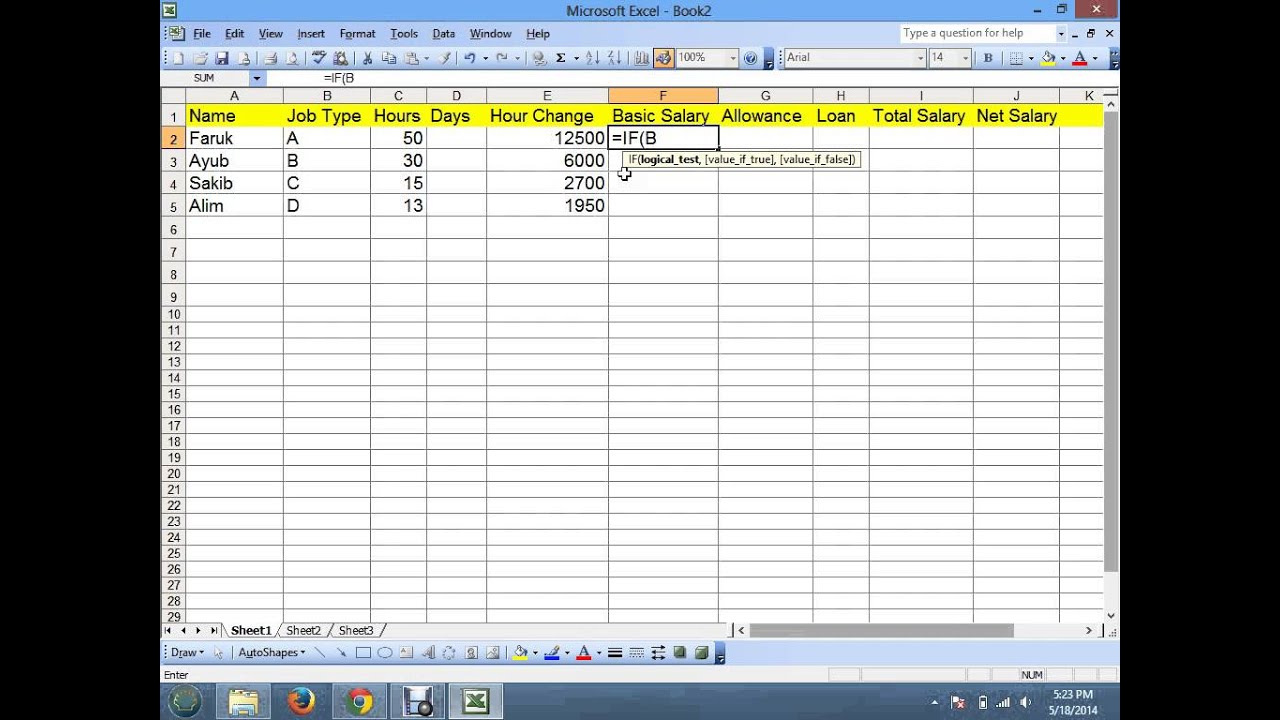Select the Line tool in Drawing toolbar
Screen dimensions: 1280x720
[x=319, y=653]
